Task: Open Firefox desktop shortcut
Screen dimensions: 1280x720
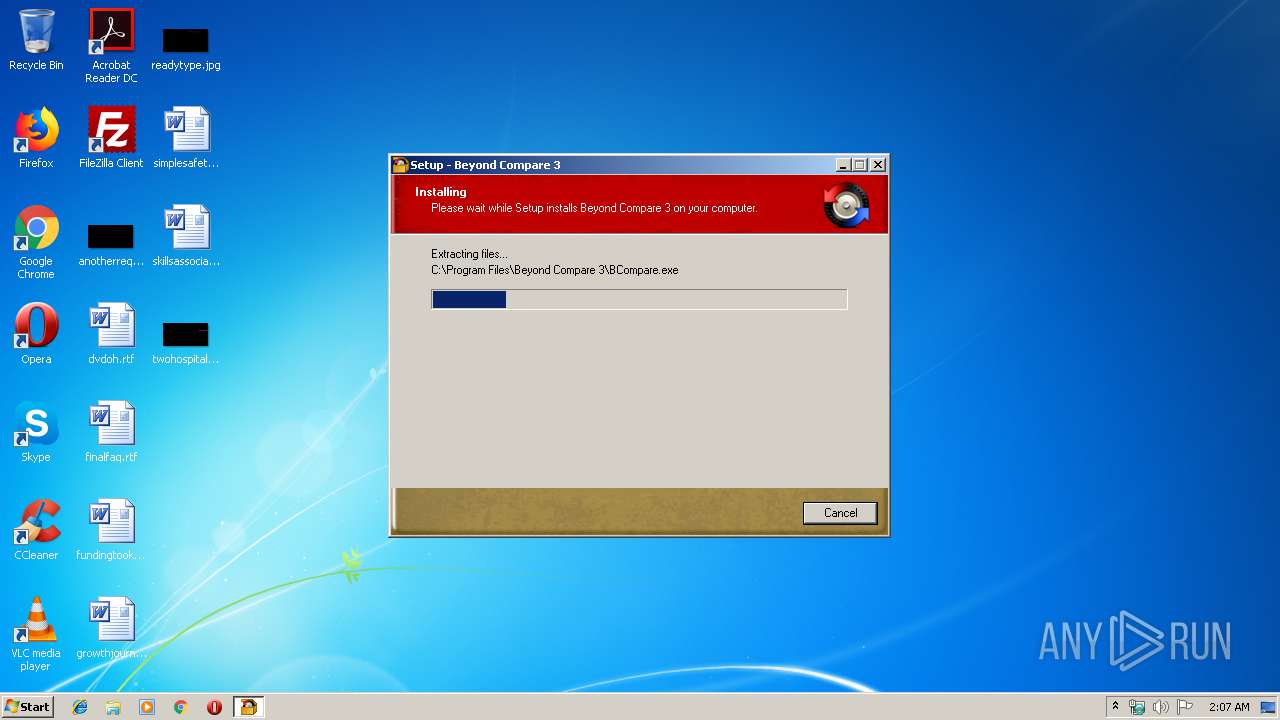Action: [x=36, y=138]
